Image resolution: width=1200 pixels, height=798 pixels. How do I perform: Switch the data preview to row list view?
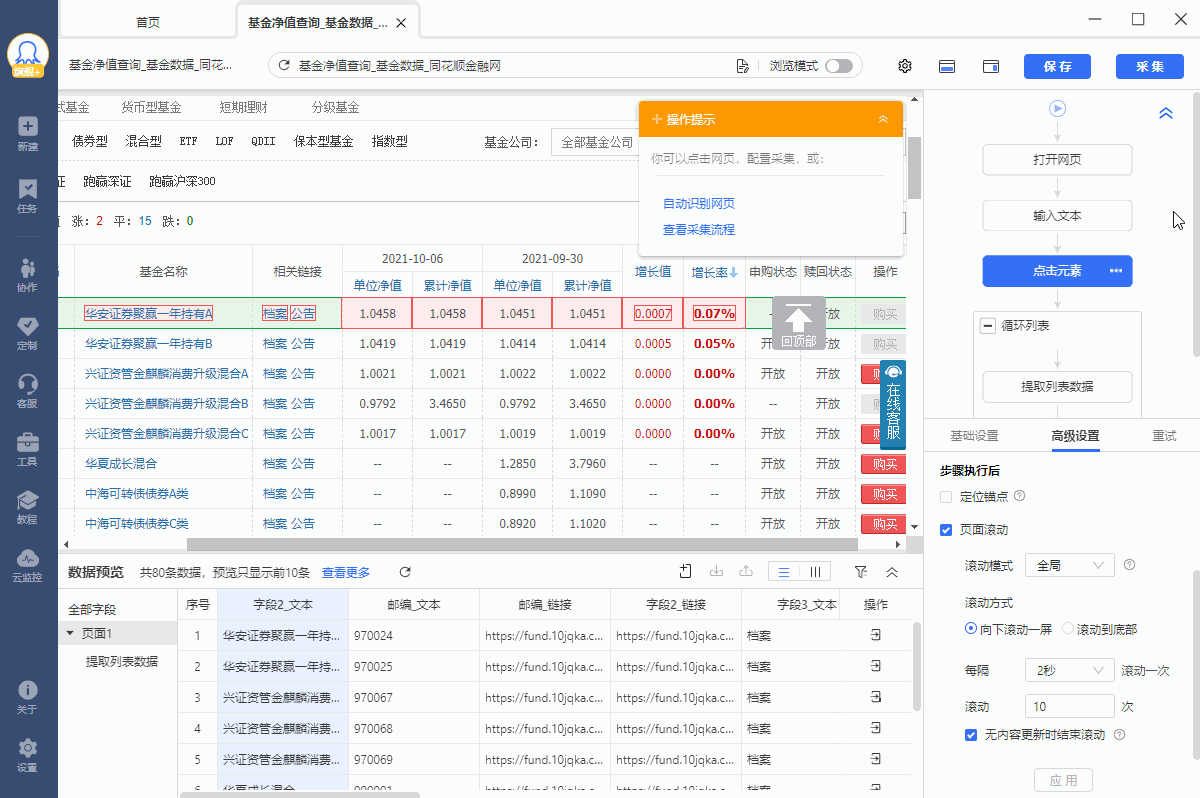(x=784, y=571)
